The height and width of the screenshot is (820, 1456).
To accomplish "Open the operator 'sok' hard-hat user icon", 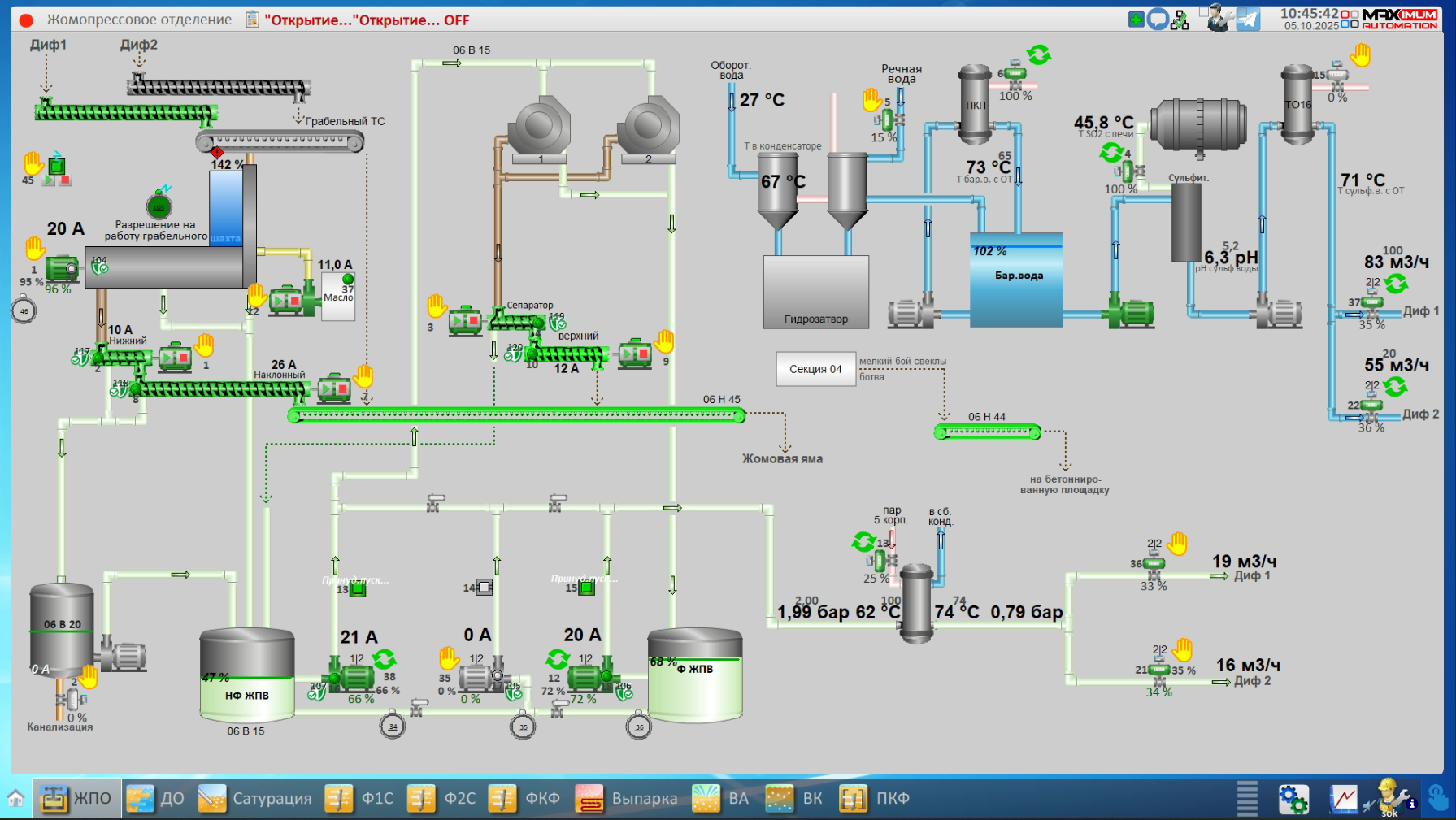I will pyautogui.click(x=1389, y=797).
